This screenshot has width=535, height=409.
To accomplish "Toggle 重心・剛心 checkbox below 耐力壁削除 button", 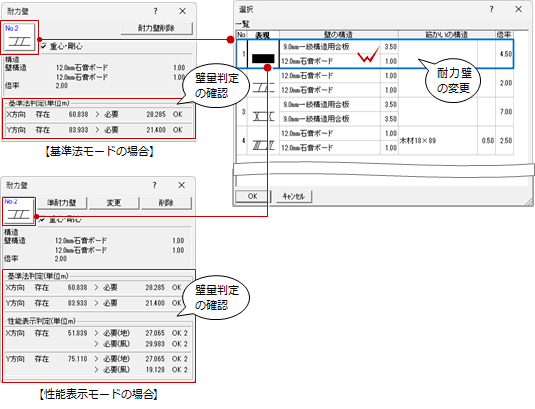I will coord(43,46).
